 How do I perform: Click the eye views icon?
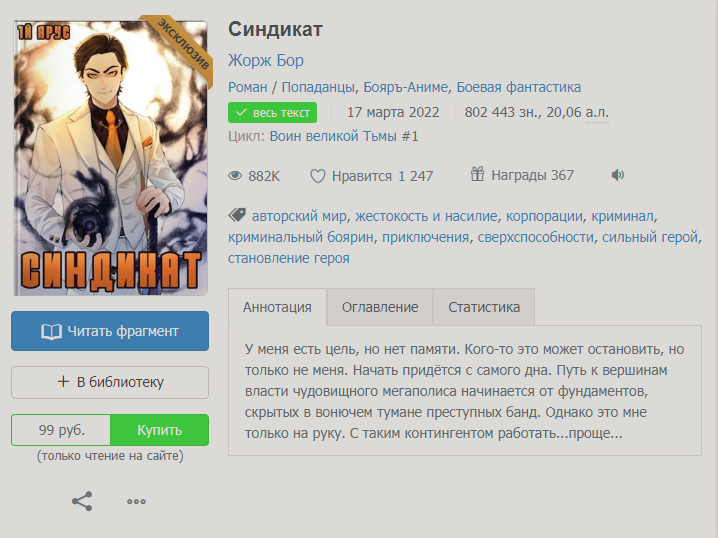coord(235,176)
